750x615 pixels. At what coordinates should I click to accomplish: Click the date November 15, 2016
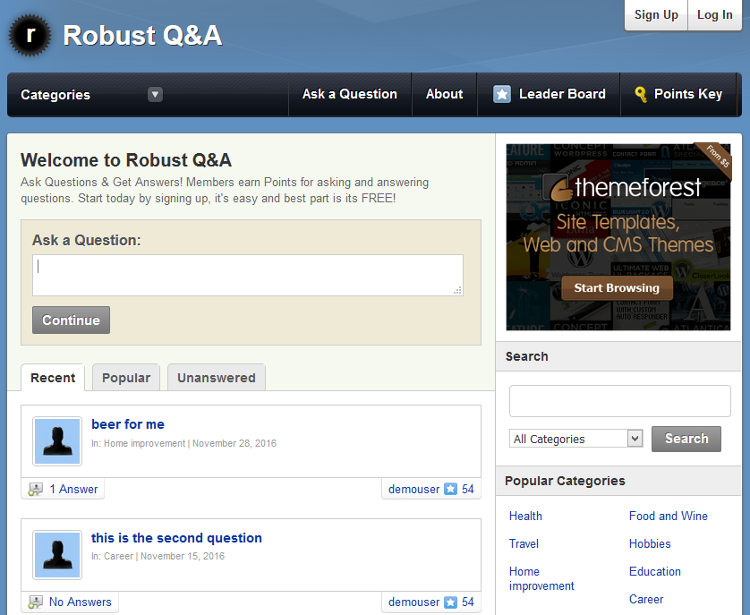[182, 556]
